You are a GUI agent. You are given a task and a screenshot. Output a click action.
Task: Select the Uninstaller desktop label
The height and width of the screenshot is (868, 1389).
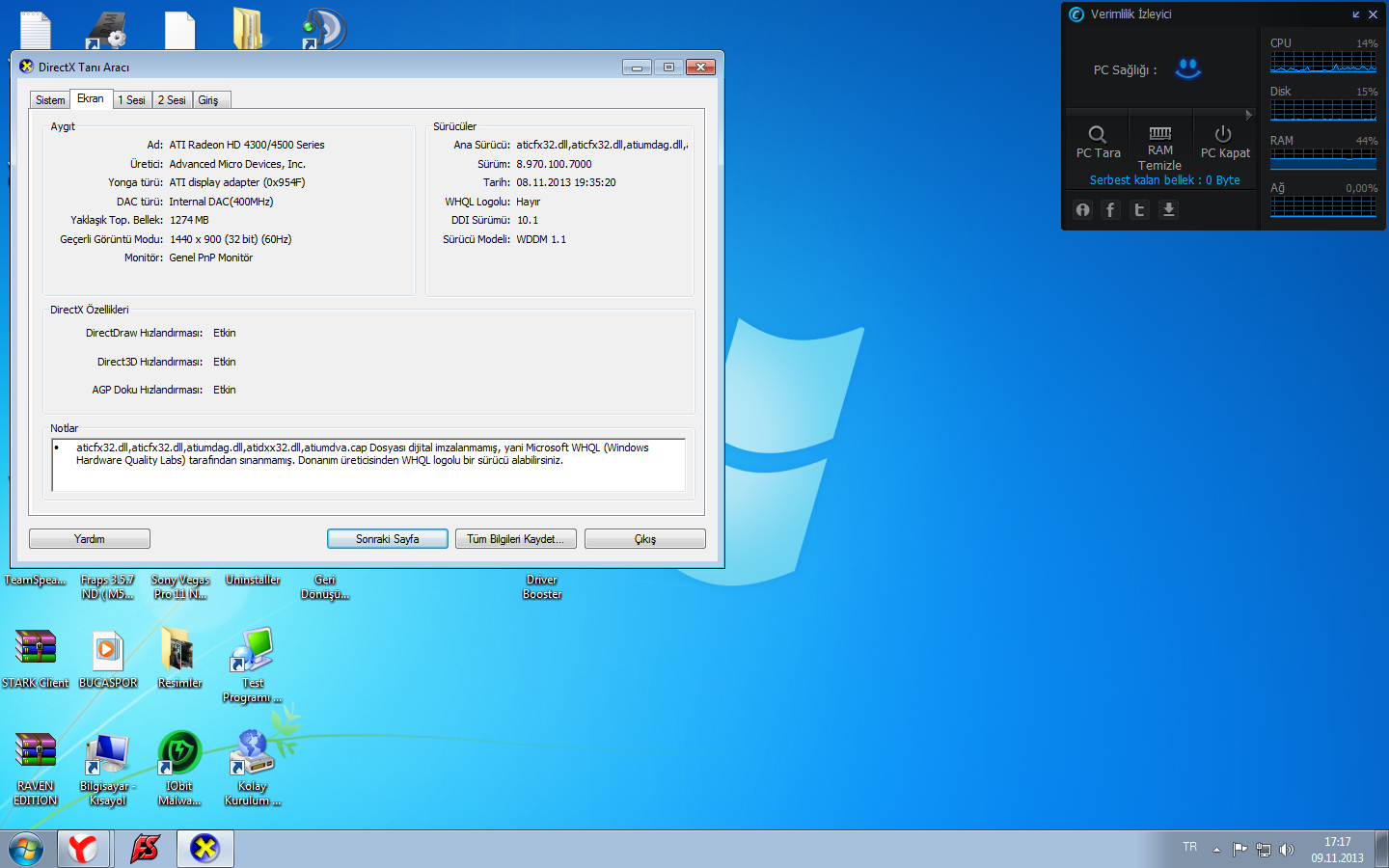coord(253,581)
